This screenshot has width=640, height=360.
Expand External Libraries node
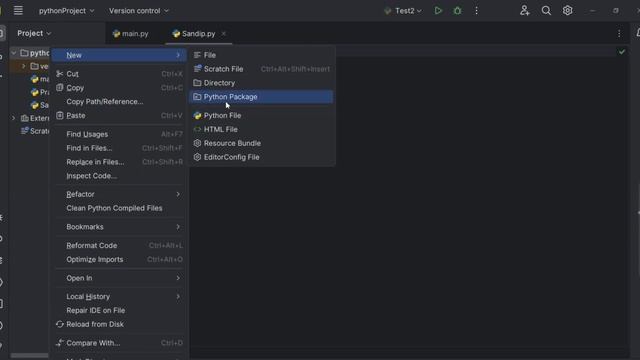pos(13,118)
